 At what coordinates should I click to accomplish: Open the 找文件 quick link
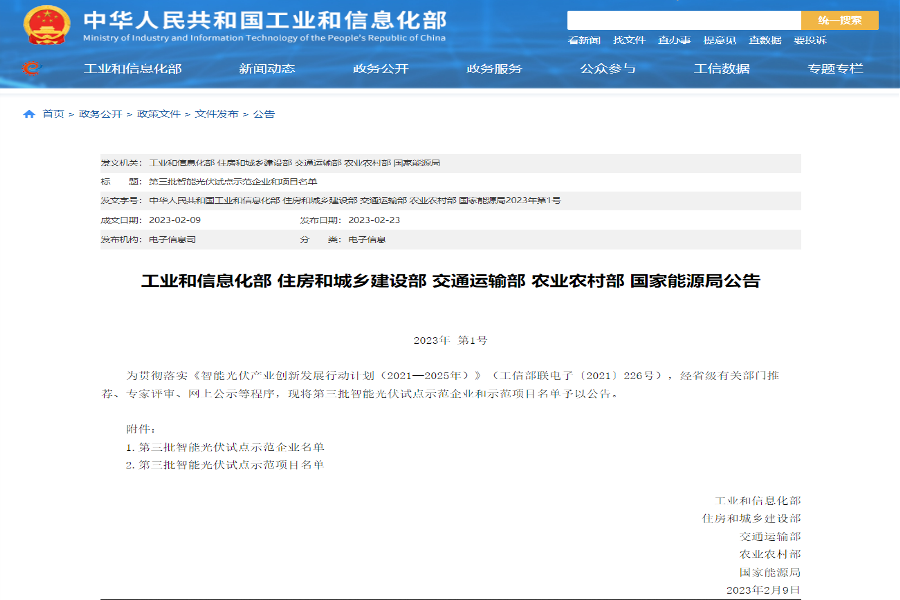629,40
